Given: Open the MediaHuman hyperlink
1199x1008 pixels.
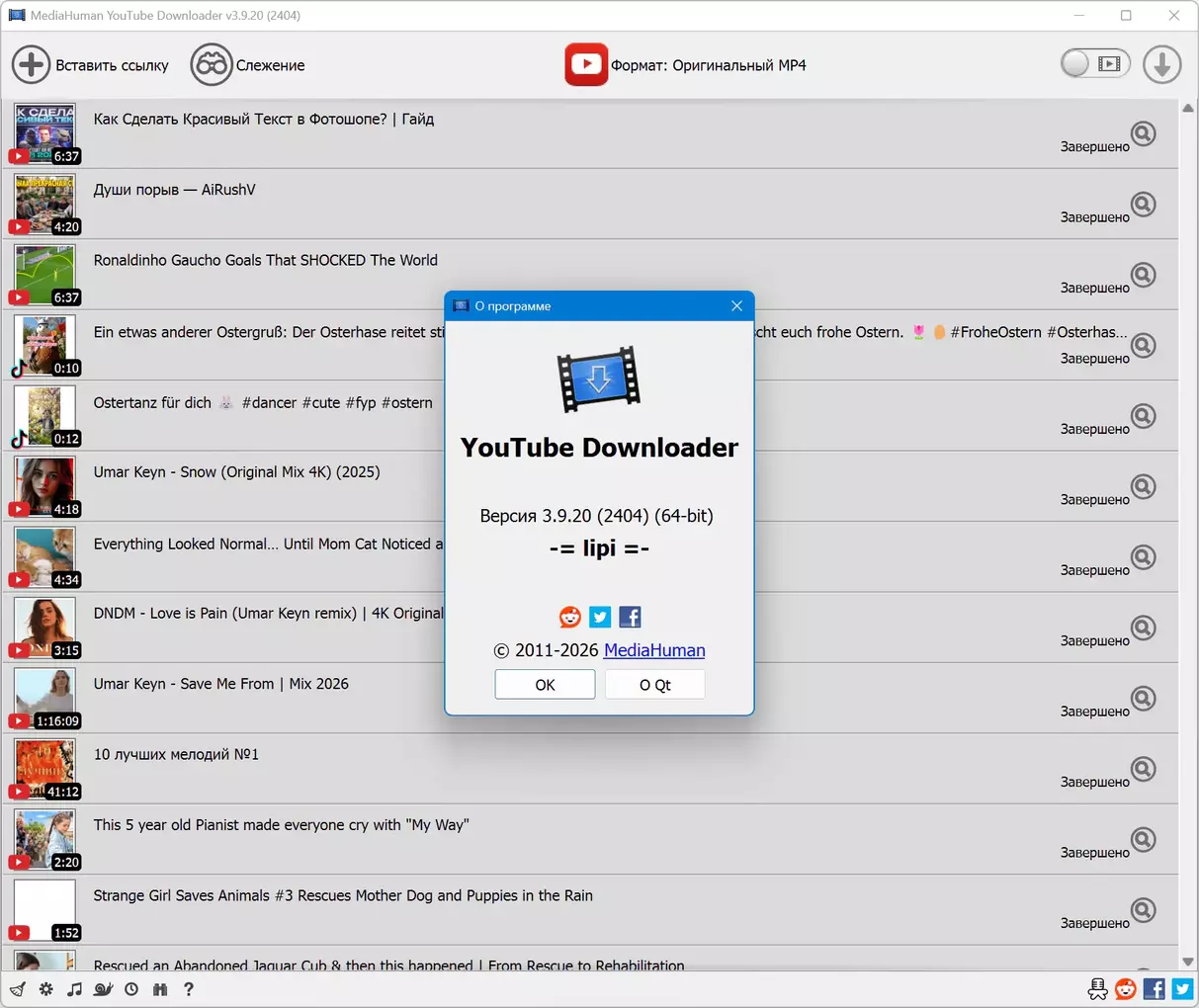Looking at the screenshot, I should (x=654, y=650).
